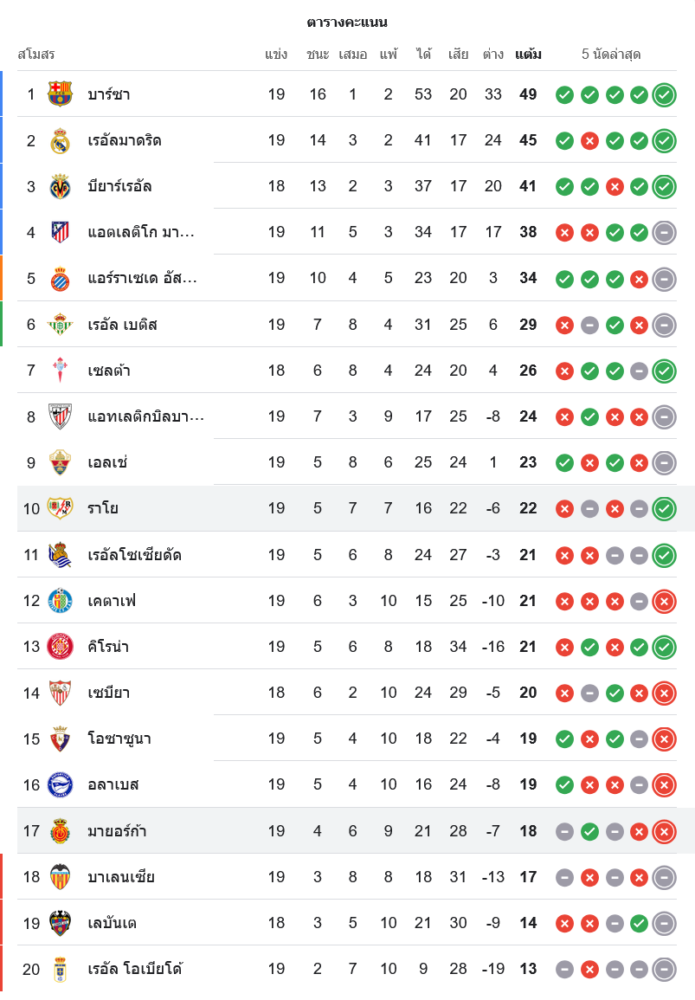The height and width of the screenshot is (1000, 695).
Task: Click the Sevilla crest icon
Action: [x=60, y=692]
